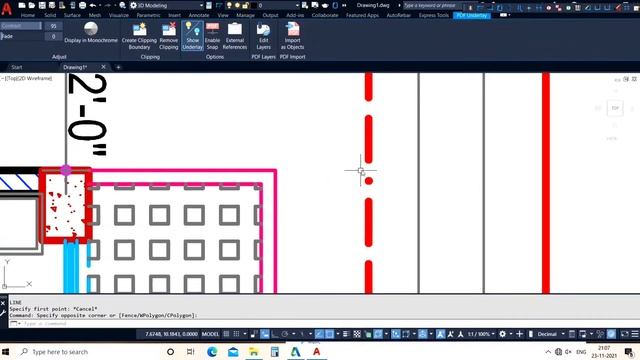The image size is (640, 360).
Task: Open the notification center icon
Action: click(629, 351)
